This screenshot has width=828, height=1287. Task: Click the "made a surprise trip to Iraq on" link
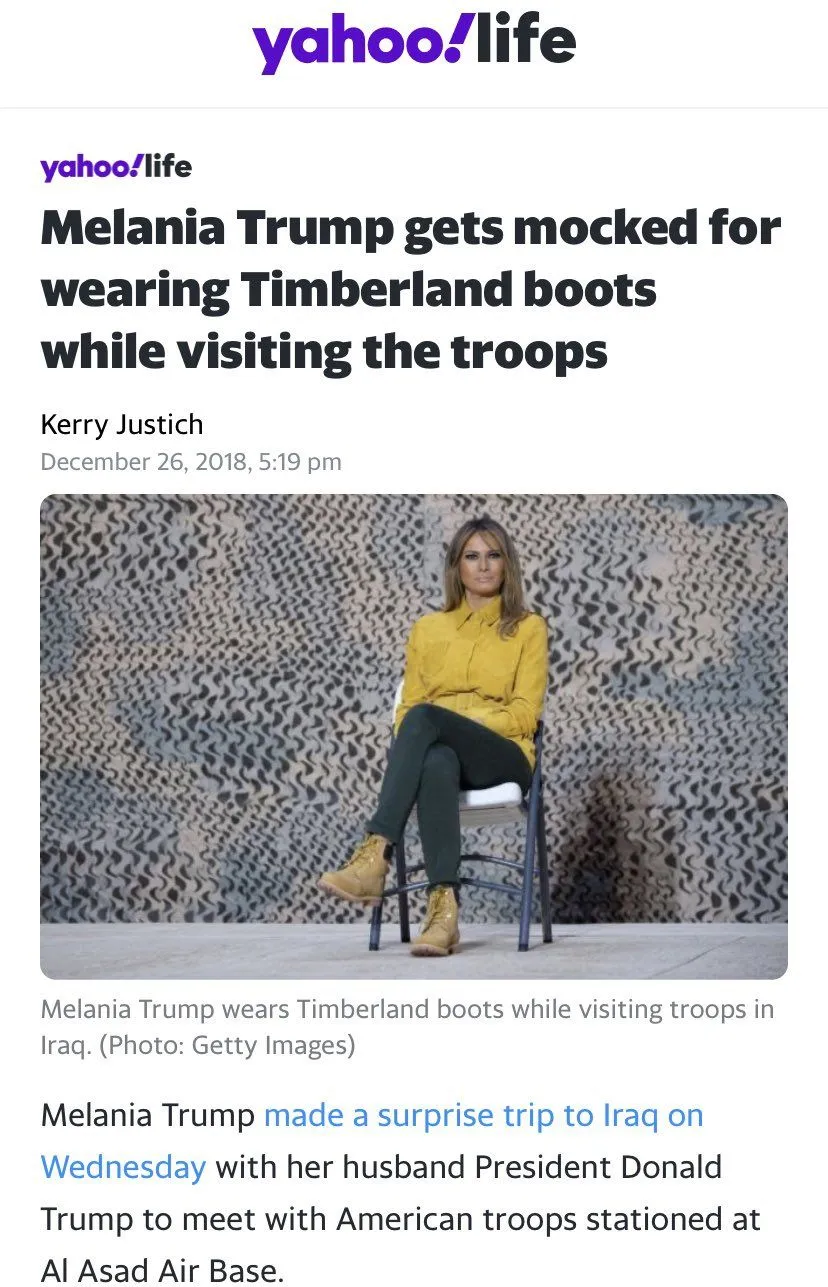484,1115
